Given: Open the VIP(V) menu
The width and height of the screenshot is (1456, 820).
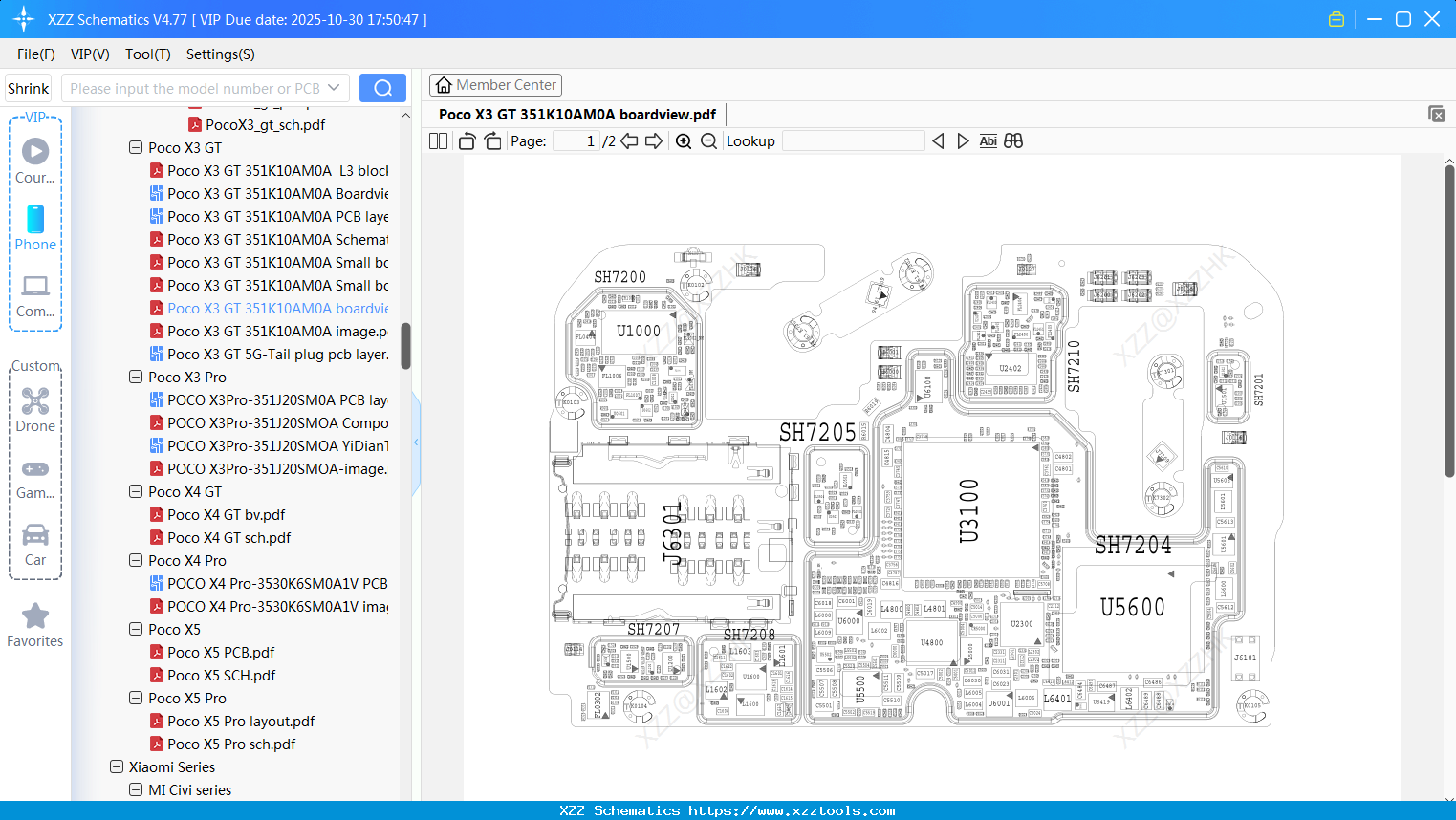Looking at the screenshot, I should point(90,54).
